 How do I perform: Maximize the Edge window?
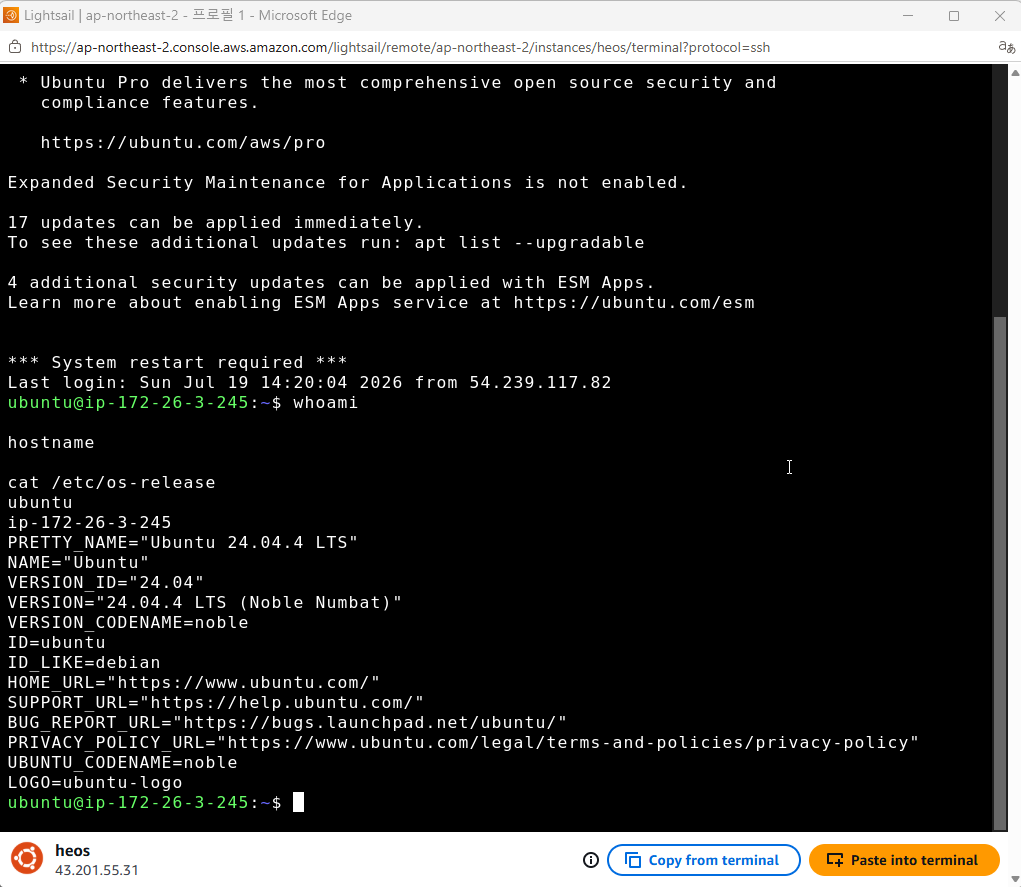(954, 16)
